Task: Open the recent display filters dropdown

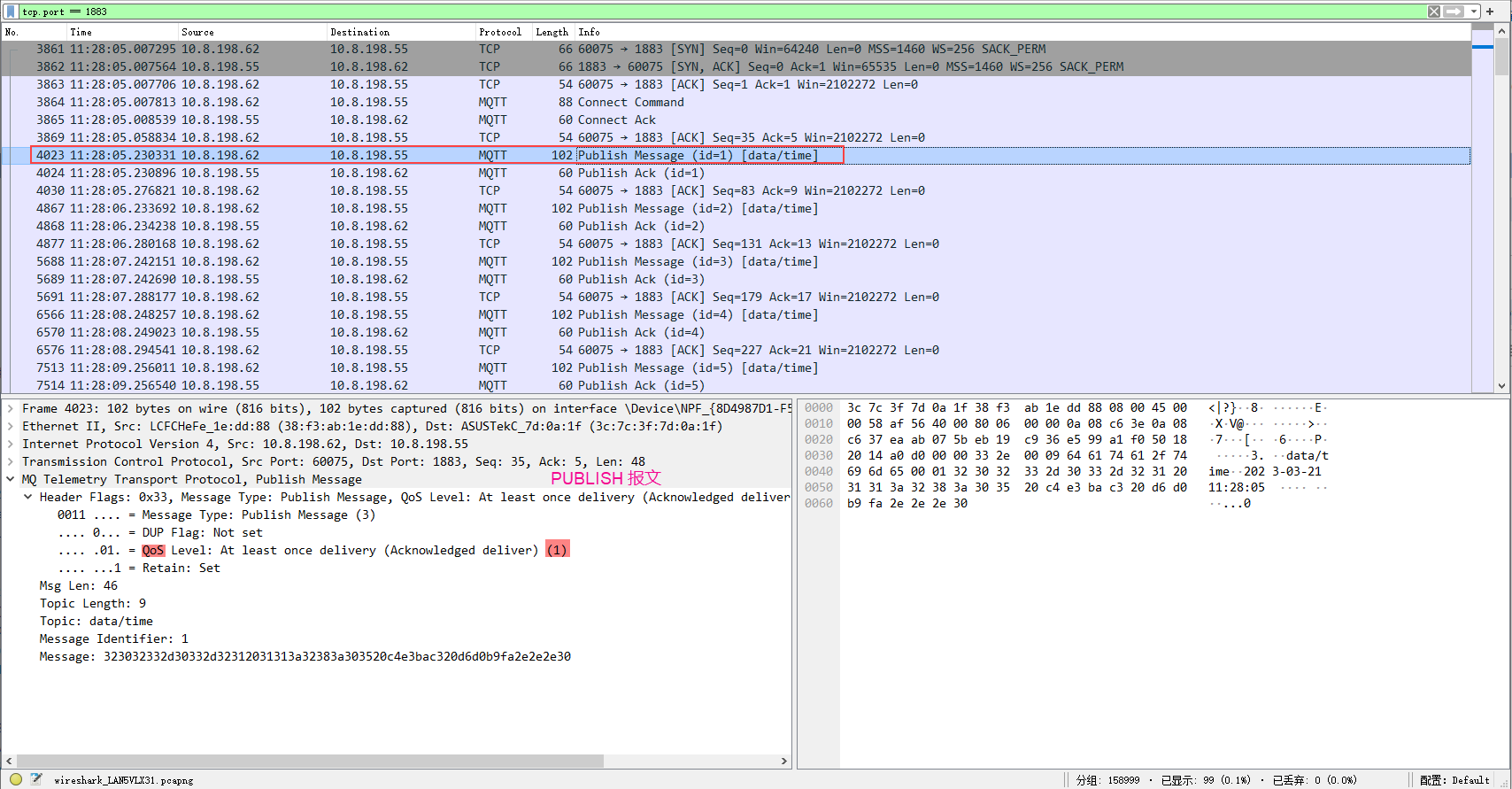Action: pyautogui.click(x=1474, y=12)
